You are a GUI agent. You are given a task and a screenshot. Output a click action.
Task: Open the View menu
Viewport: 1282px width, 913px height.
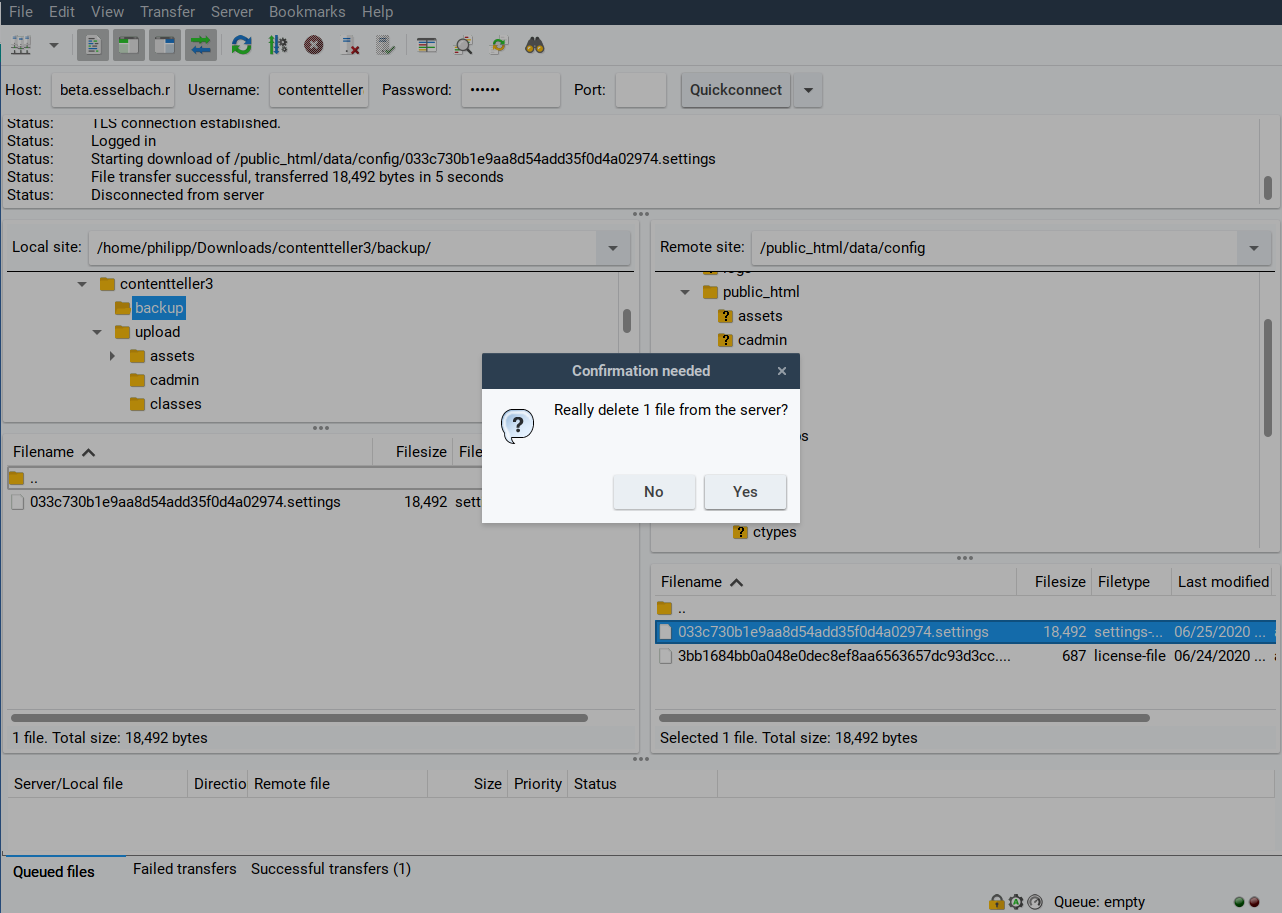(x=108, y=12)
